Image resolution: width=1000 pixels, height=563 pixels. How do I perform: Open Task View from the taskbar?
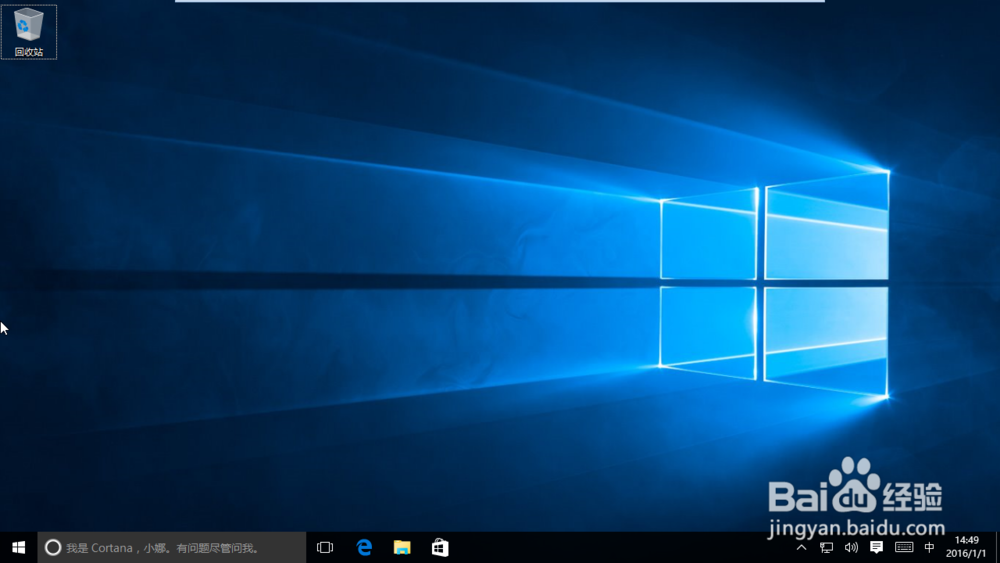(x=325, y=548)
